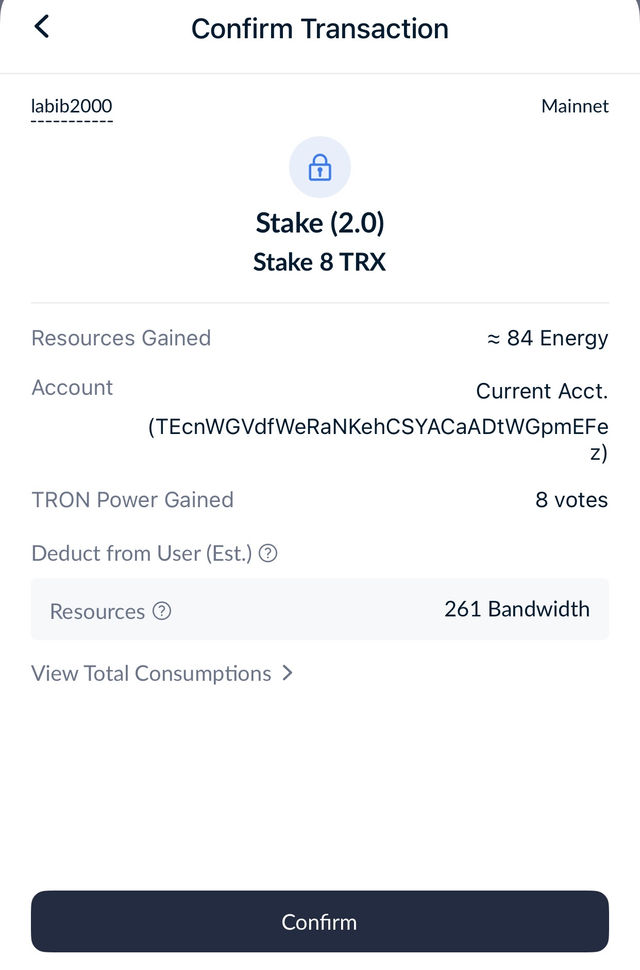This screenshot has width=640, height=970.
Task: Tap the Confirm Transaction title
Action: pos(320,28)
